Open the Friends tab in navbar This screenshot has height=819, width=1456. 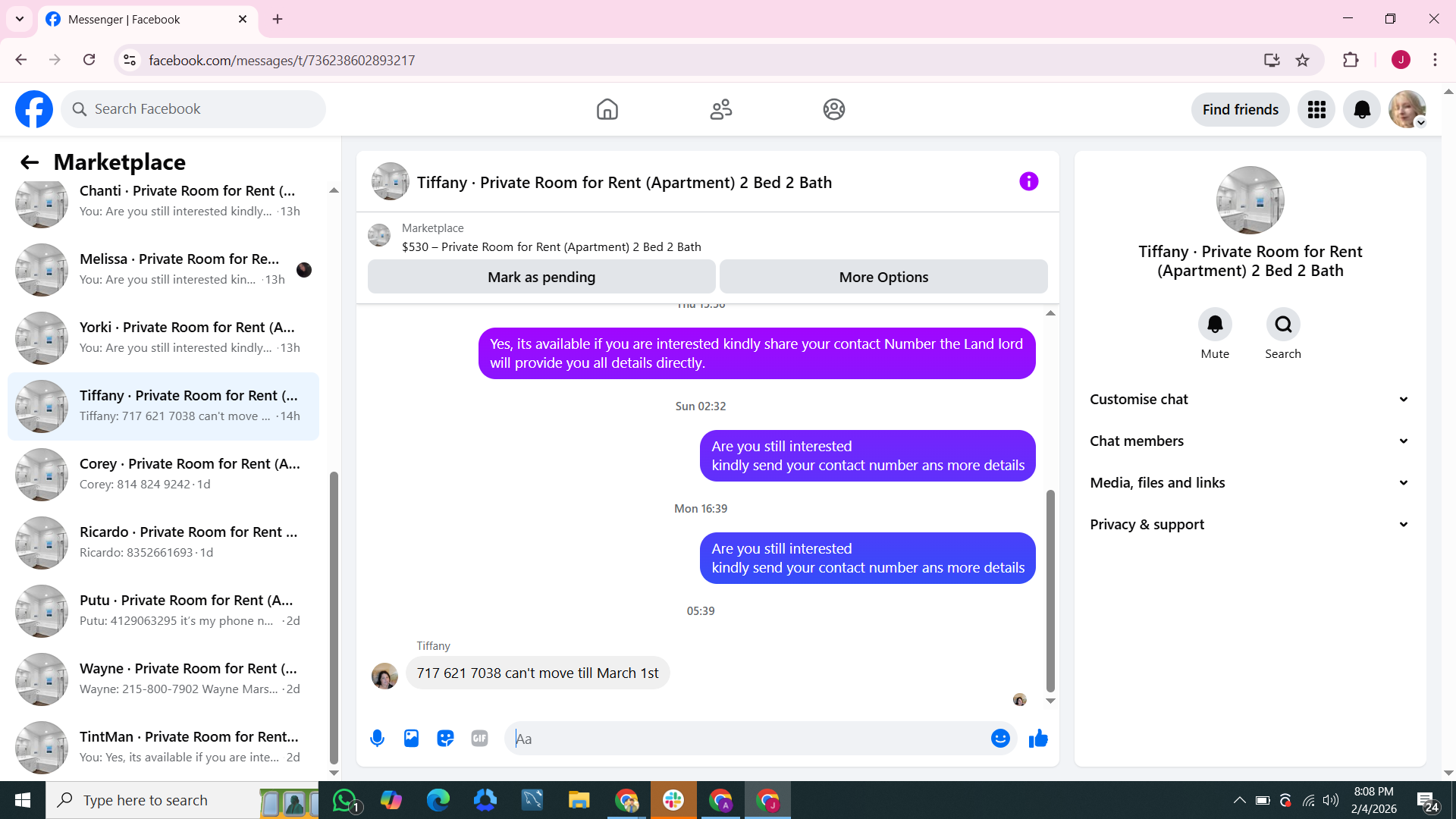[x=720, y=109]
